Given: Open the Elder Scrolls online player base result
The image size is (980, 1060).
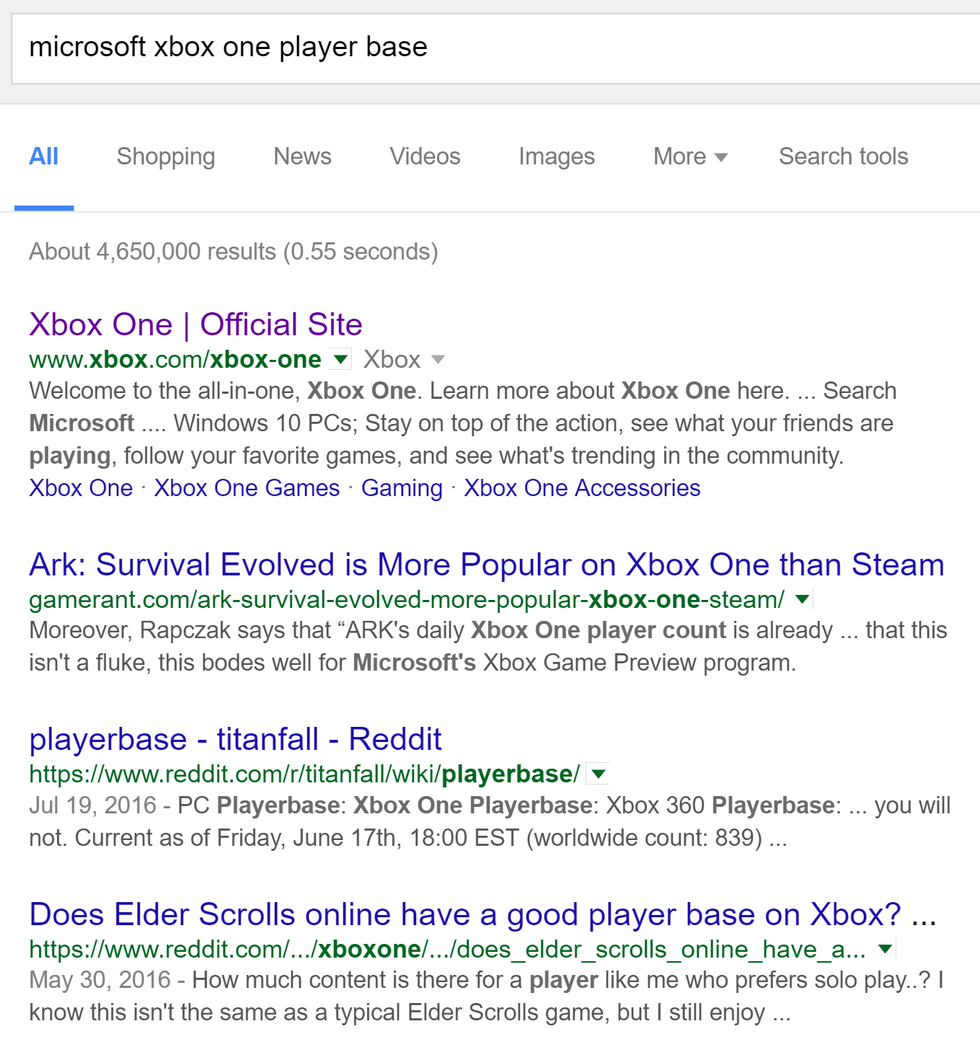Looking at the screenshot, I should 466,914.
